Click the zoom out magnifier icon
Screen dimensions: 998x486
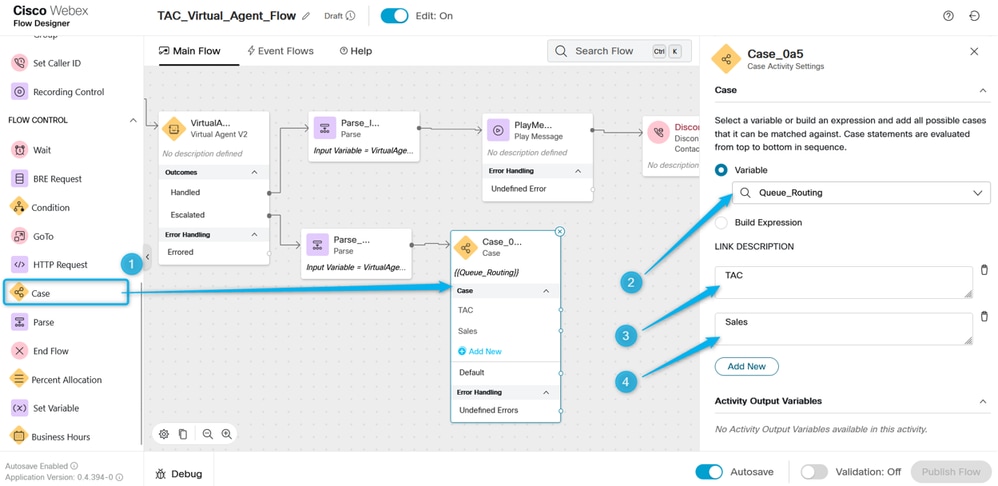207,434
